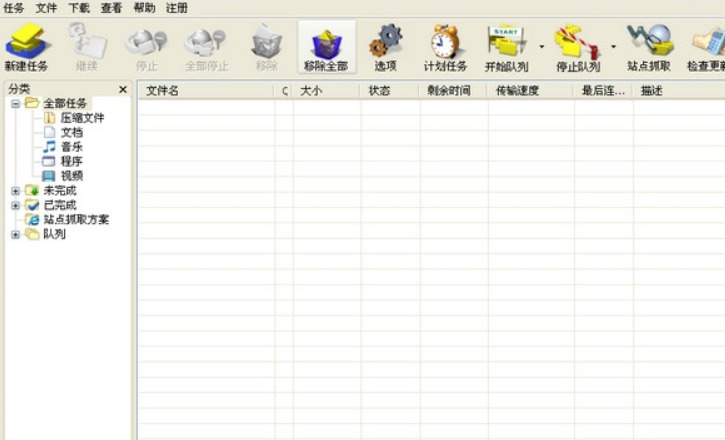This screenshot has width=725, height=440.
Task: Open the 文件 menu
Action: pyautogui.click(x=46, y=8)
